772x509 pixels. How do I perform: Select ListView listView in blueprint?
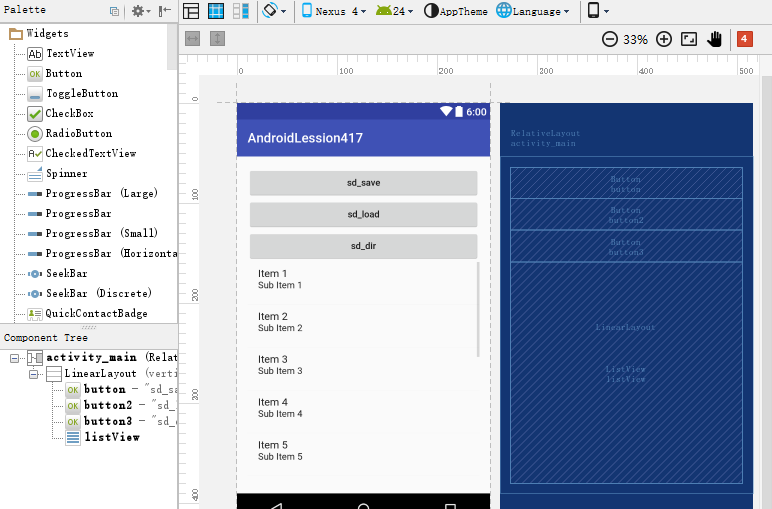coord(626,374)
